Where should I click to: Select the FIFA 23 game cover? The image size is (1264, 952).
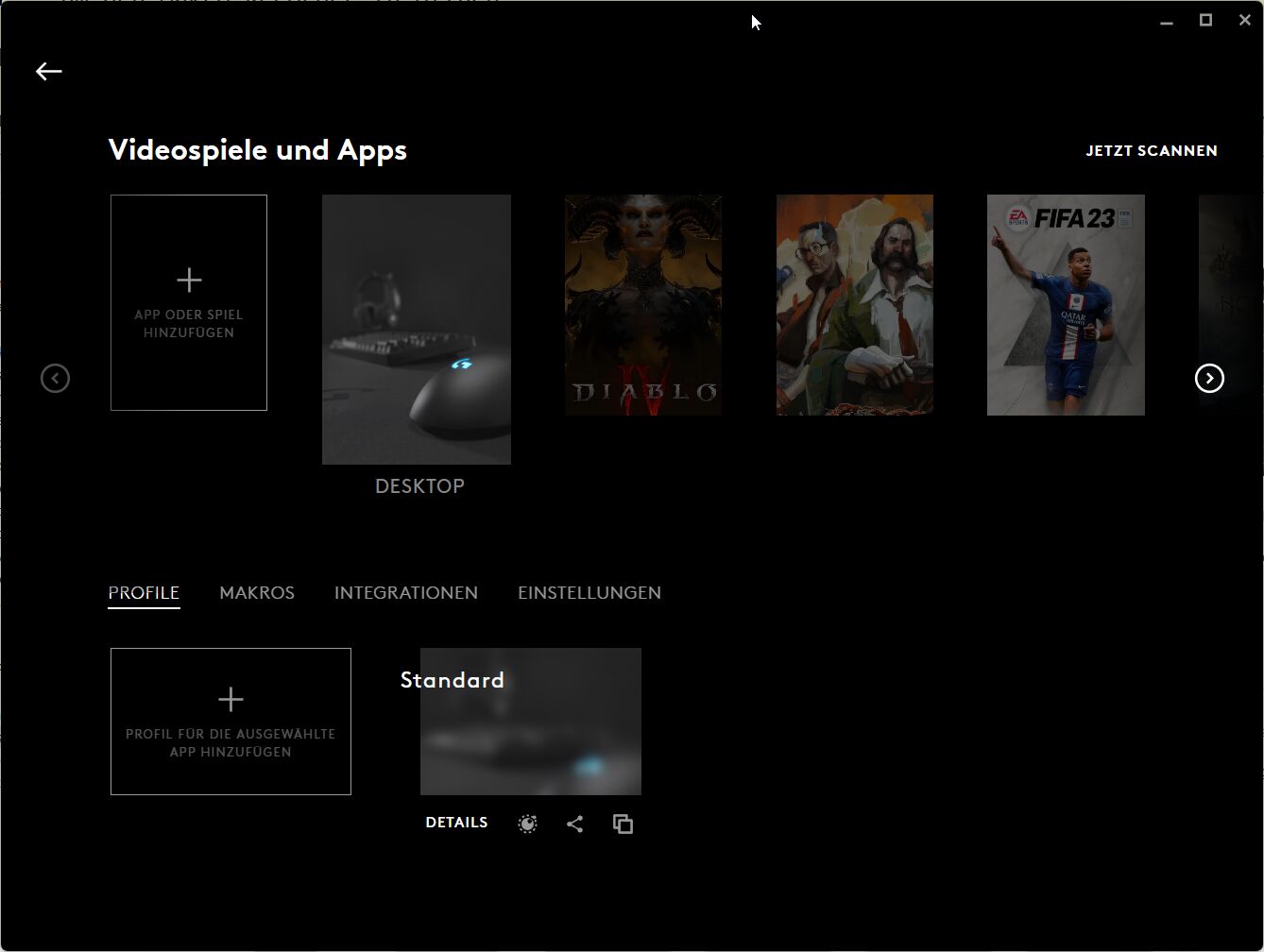click(x=1066, y=305)
